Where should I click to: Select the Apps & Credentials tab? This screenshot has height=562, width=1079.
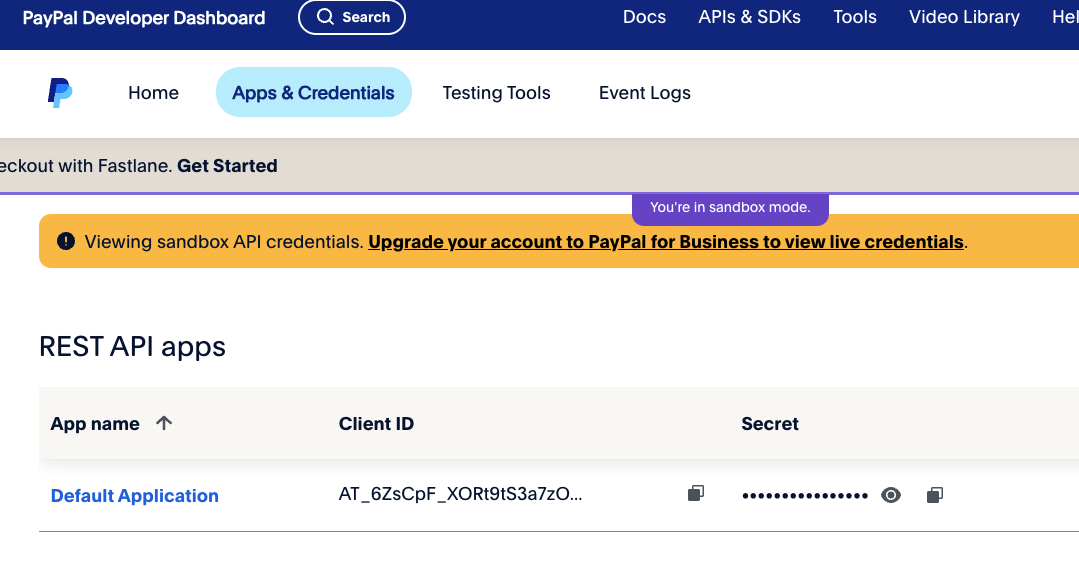click(x=314, y=92)
